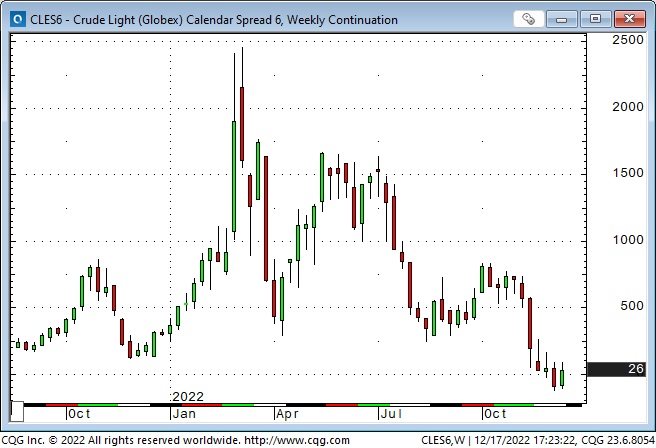Click the 500 price axis label
Image resolution: width=656 pixels, height=448 pixels.
[x=632, y=306]
